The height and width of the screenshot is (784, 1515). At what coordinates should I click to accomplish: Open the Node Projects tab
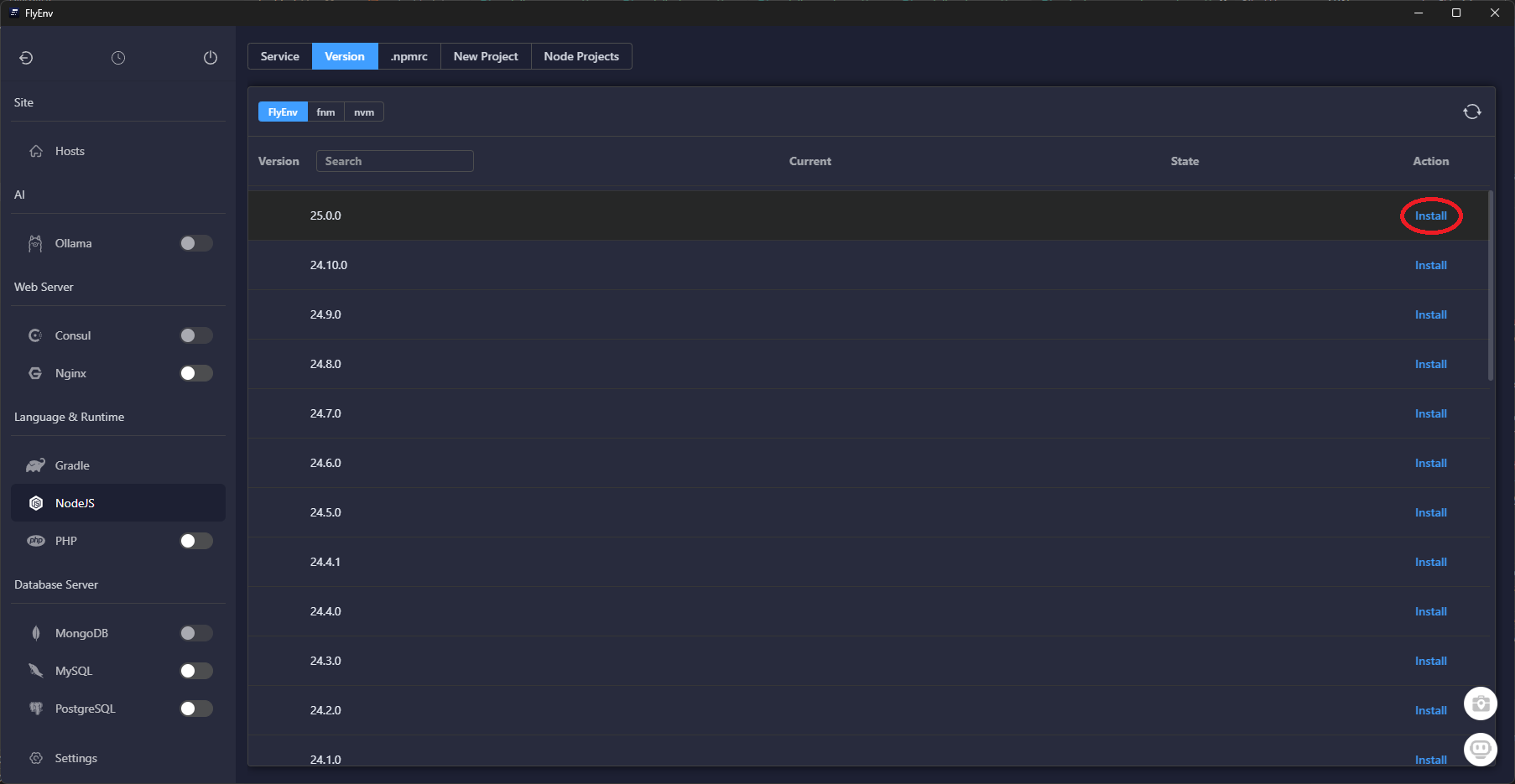tap(580, 56)
